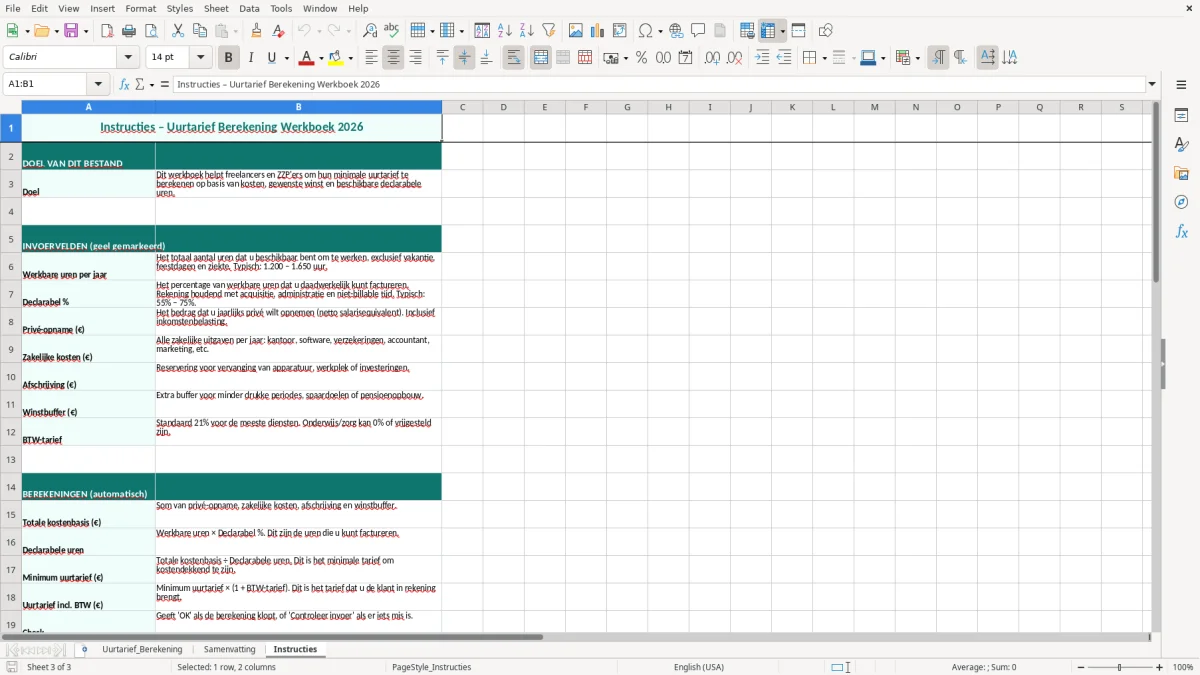Image resolution: width=1200 pixels, height=675 pixels.
Task: Open Find & Replace
Action: [x=370, y=31]
